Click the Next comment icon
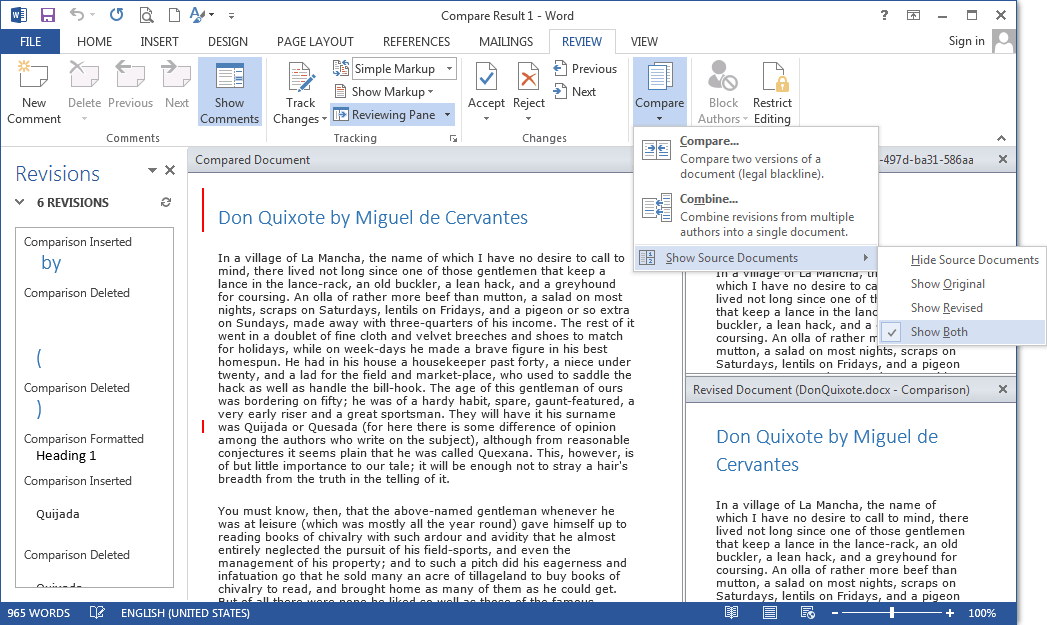 click(x=177, y=75)
